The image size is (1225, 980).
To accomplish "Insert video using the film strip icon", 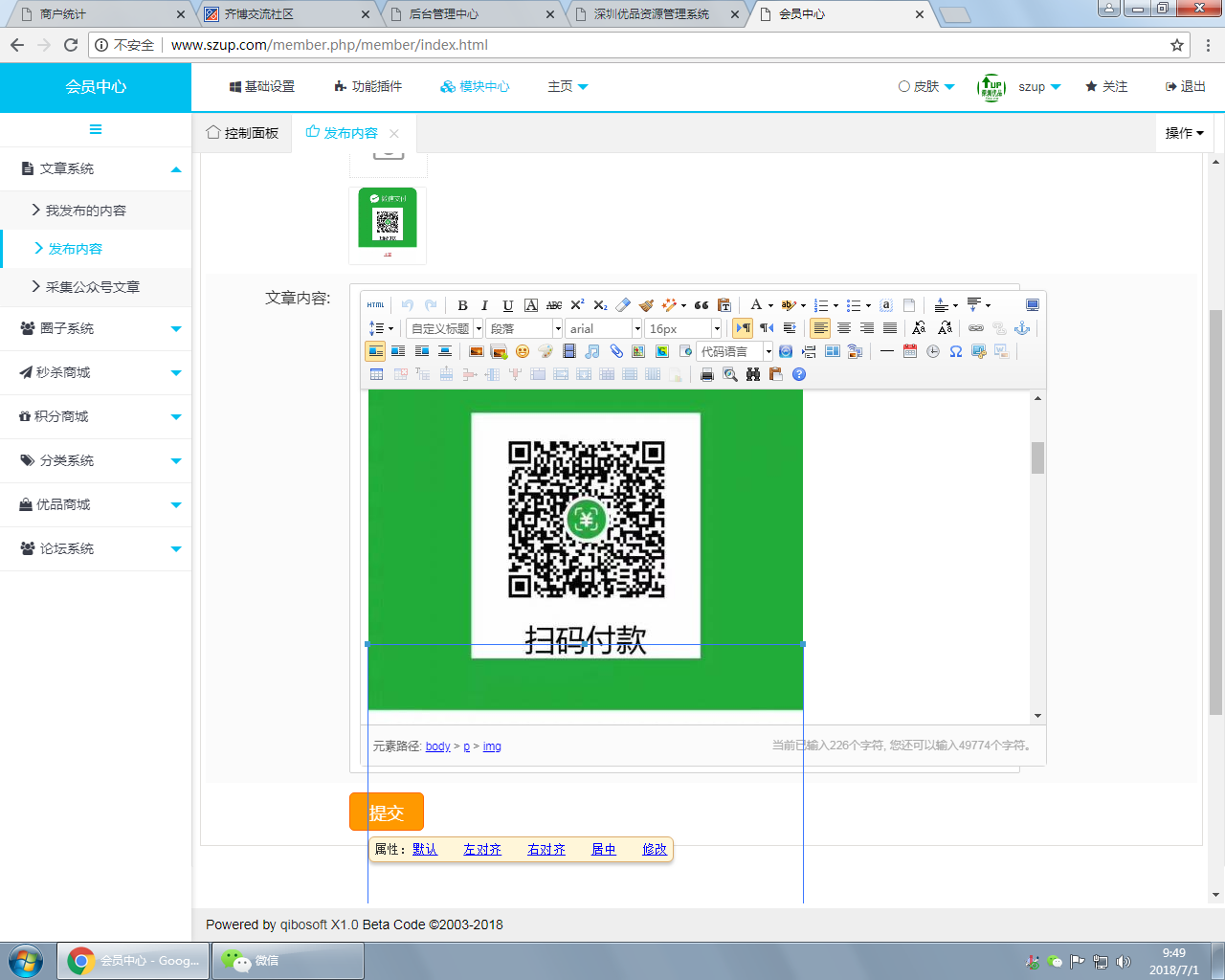I will click(x=569, y=351).
